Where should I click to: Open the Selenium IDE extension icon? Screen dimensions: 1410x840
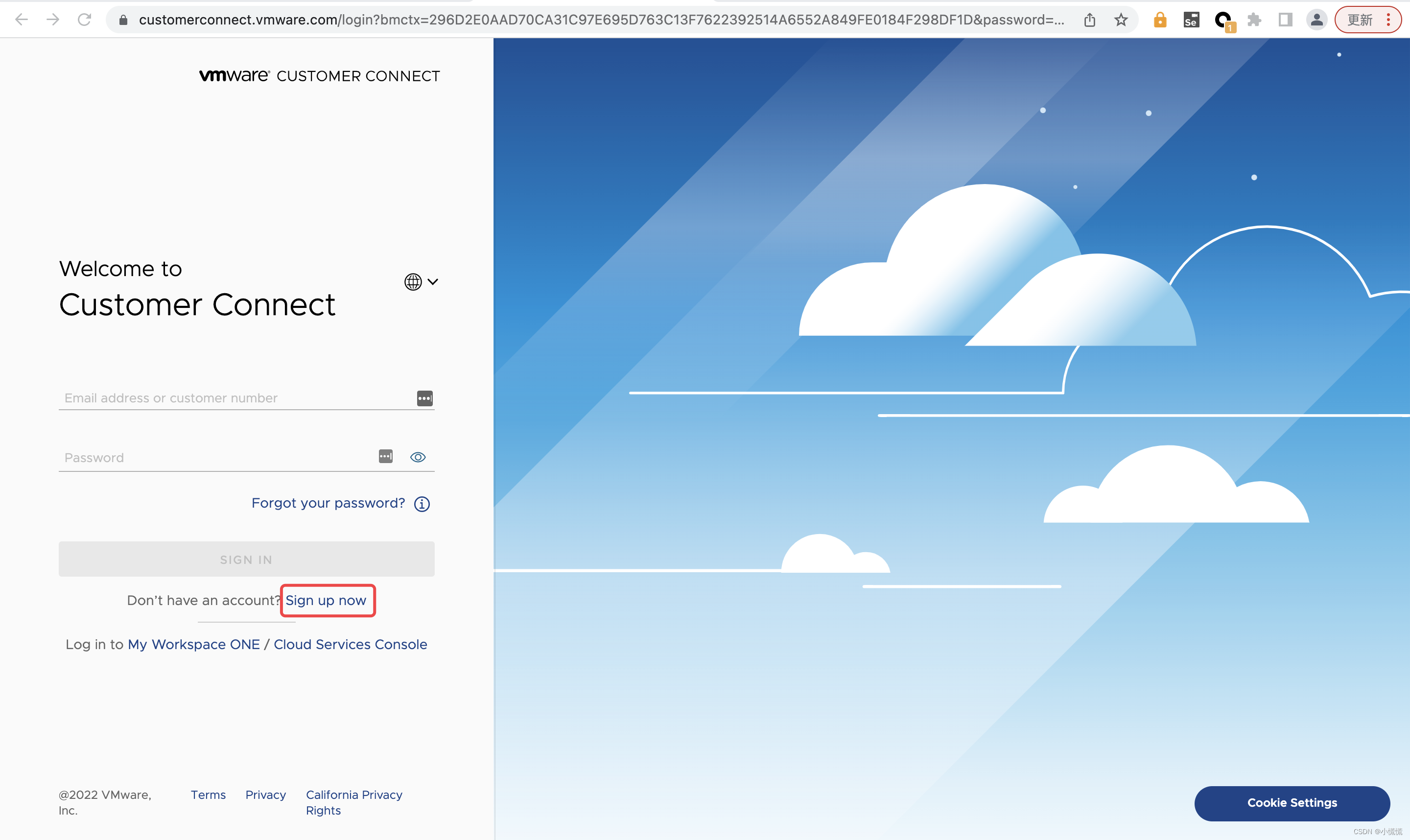[x=1191, y=20]
